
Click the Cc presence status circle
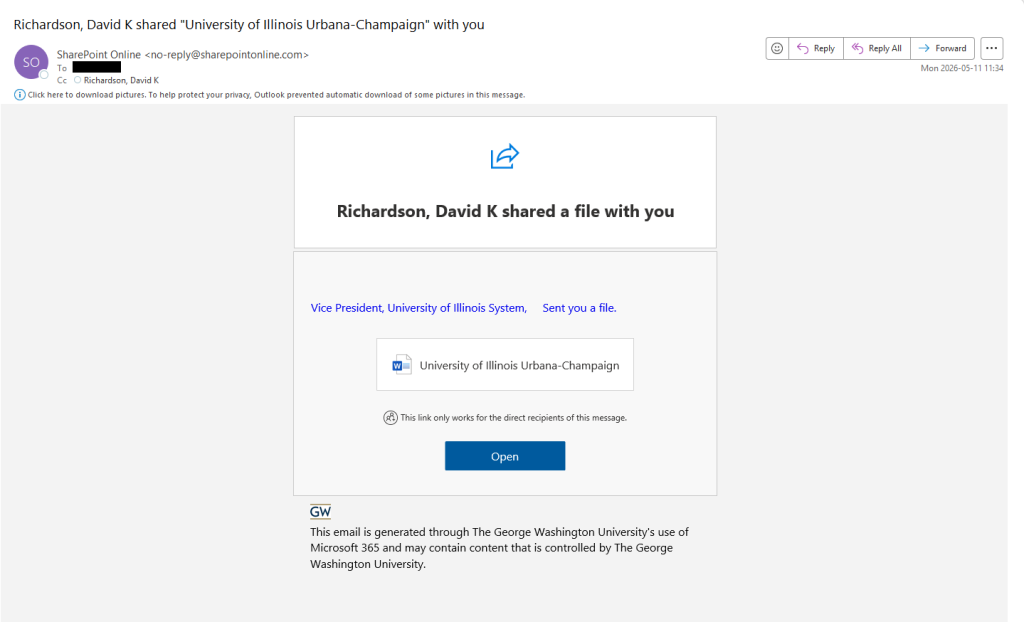[77, 80]
